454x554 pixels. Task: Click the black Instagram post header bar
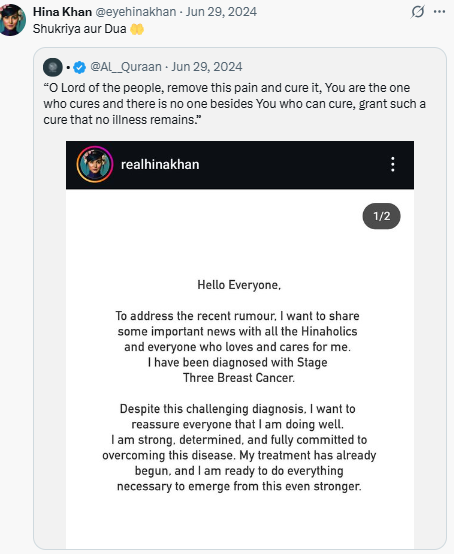click(240, 165)
